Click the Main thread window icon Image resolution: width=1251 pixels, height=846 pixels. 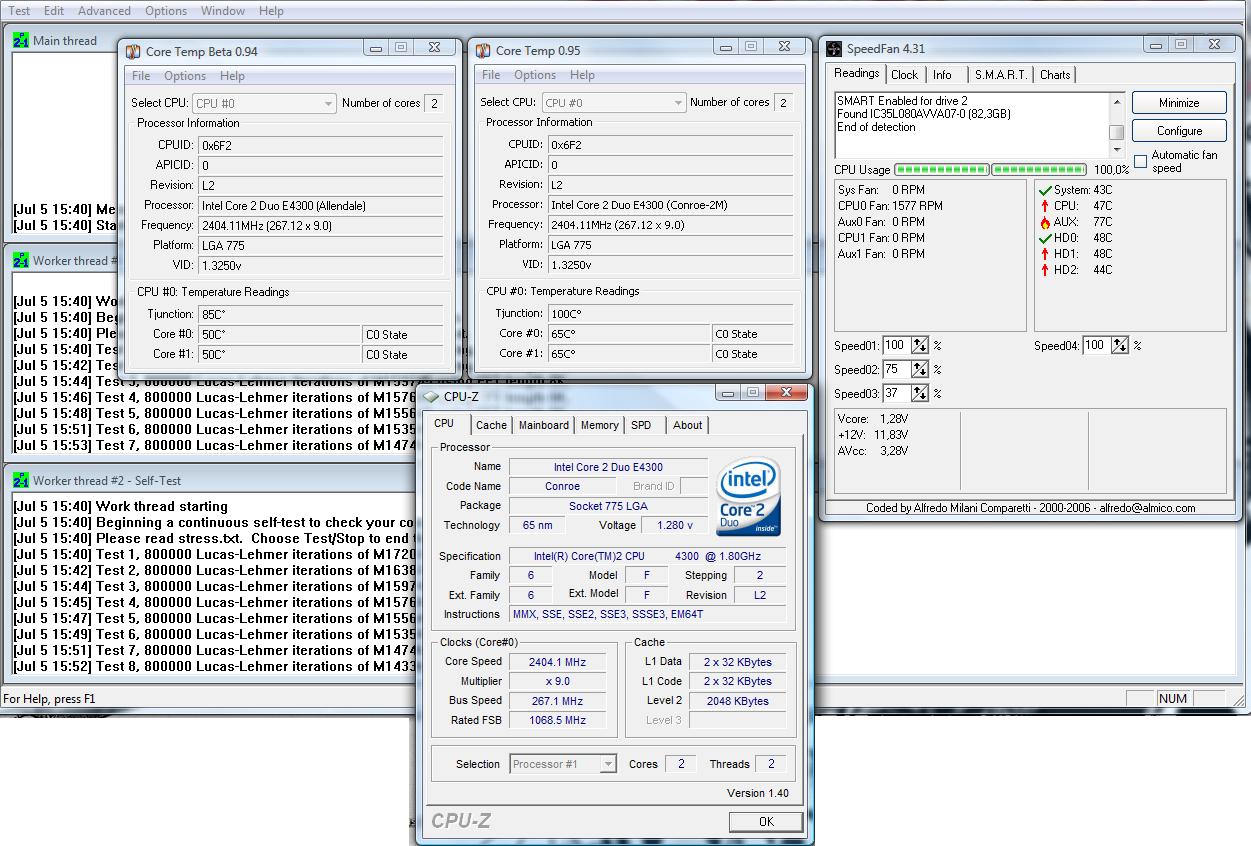click(20, 40)
